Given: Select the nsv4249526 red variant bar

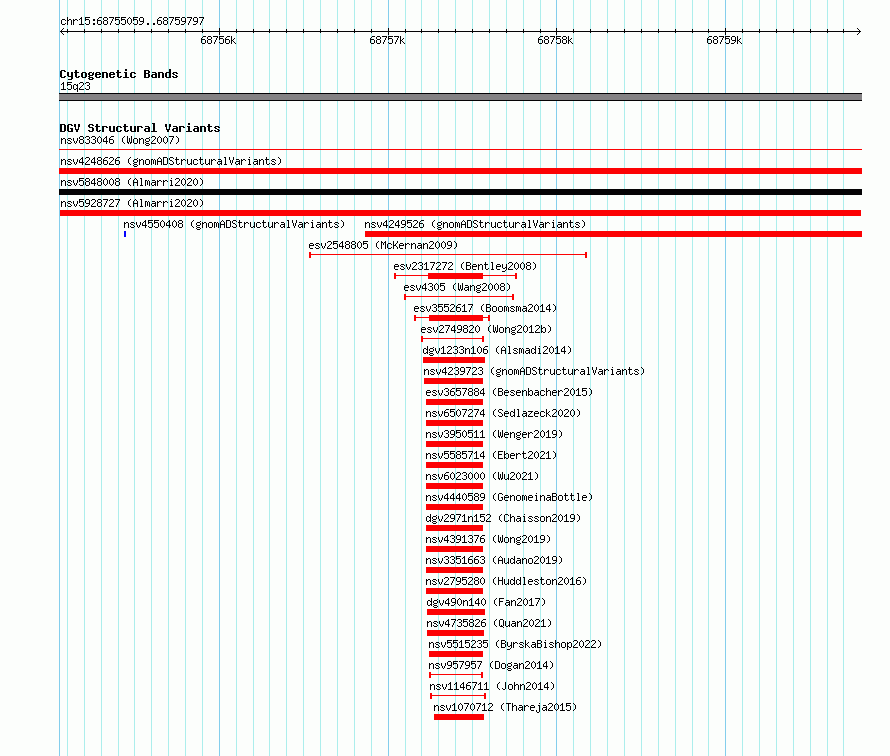Looking at the screenshot, I should [x=613, y=234].
